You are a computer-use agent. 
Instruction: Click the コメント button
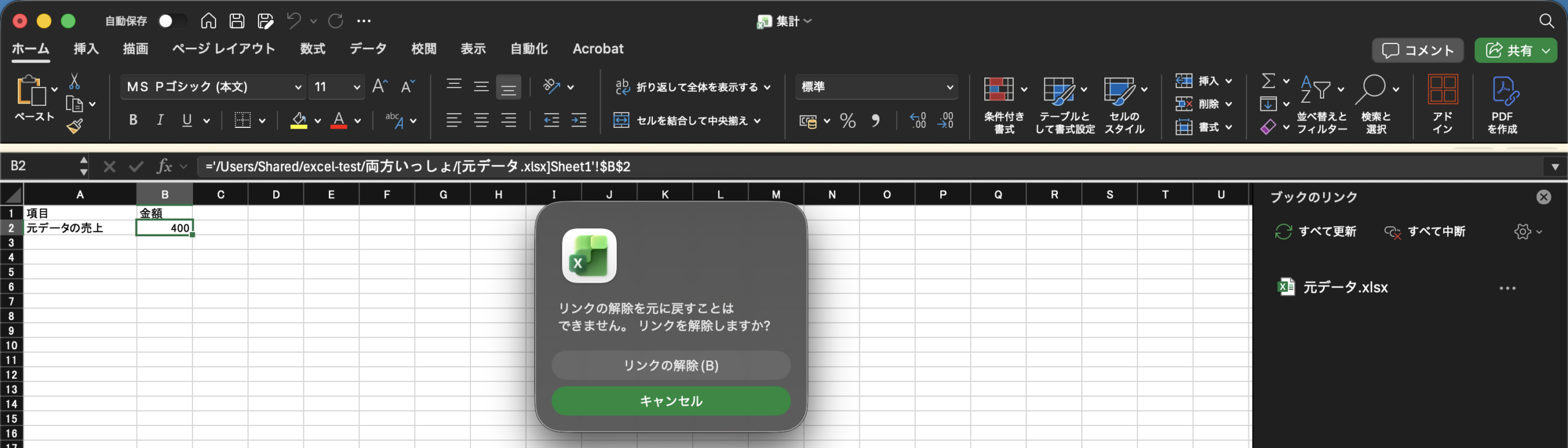(x=1418, y=50)
